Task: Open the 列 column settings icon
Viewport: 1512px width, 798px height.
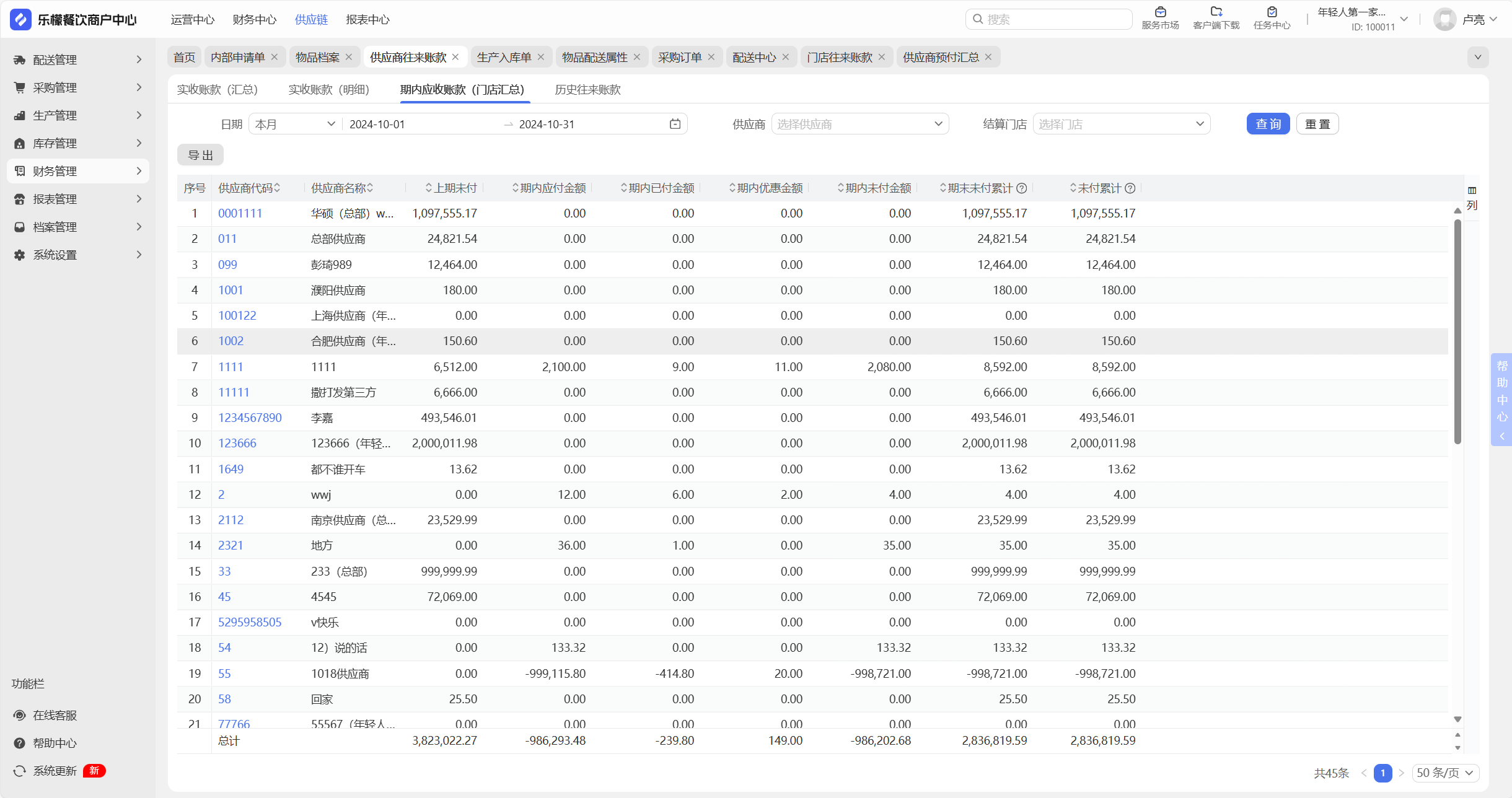Action: click(1472, 198)
